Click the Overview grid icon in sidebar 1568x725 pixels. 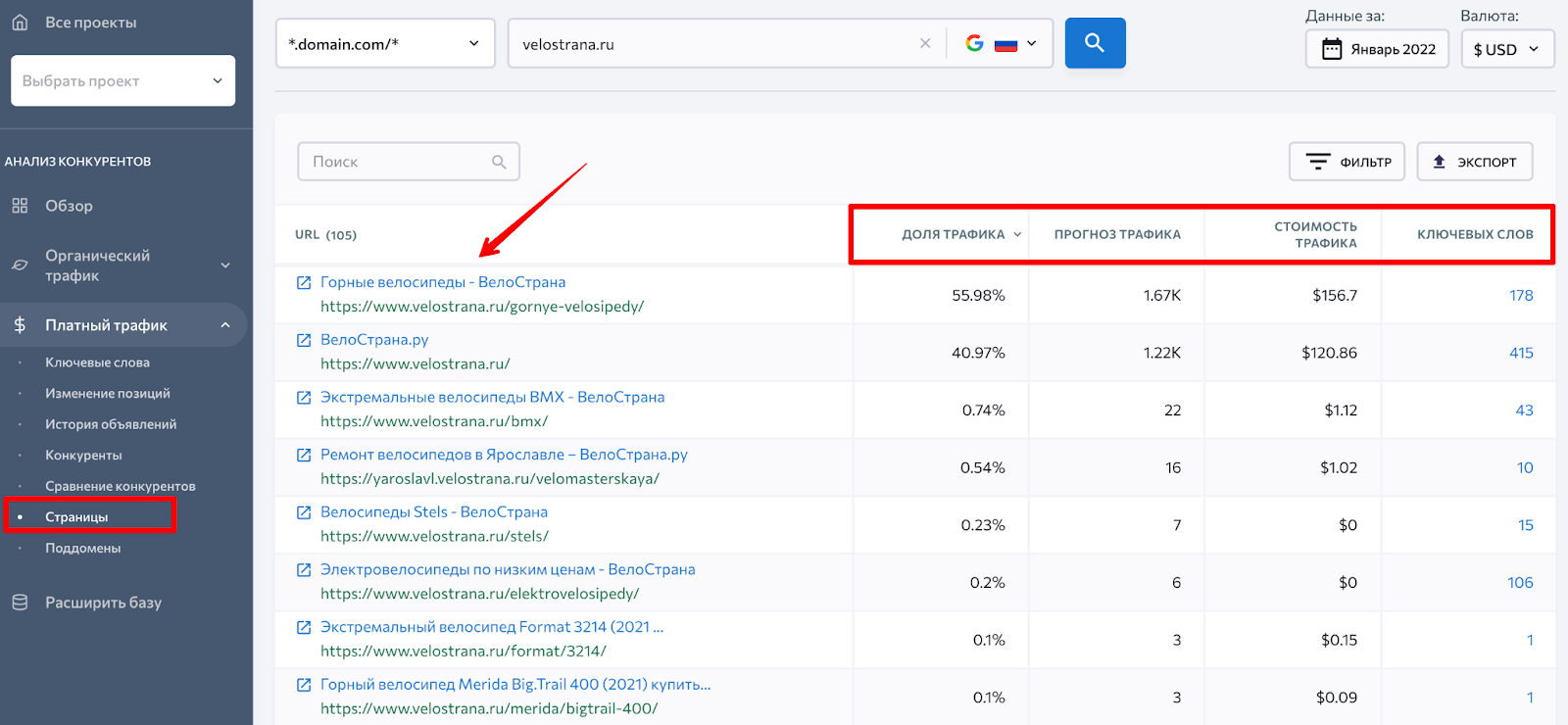pos(20,206)
